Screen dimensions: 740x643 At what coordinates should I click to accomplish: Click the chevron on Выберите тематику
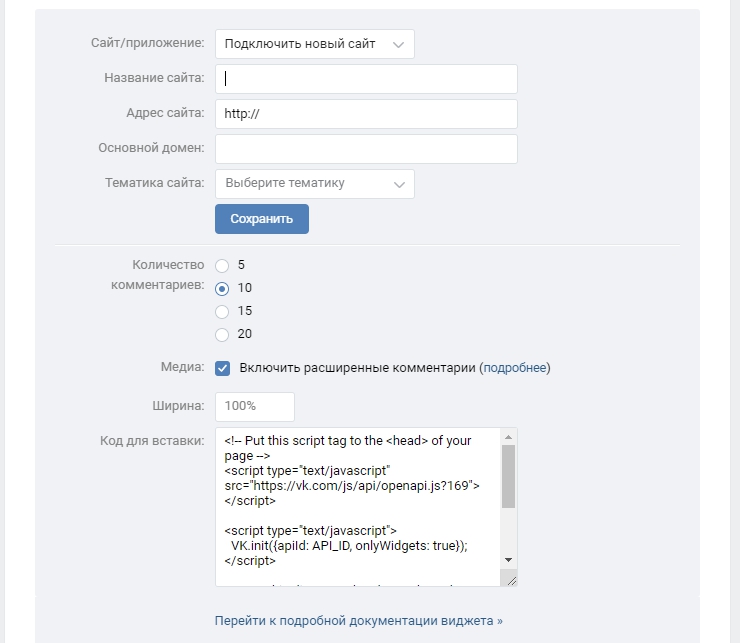[x=399, y=184]
